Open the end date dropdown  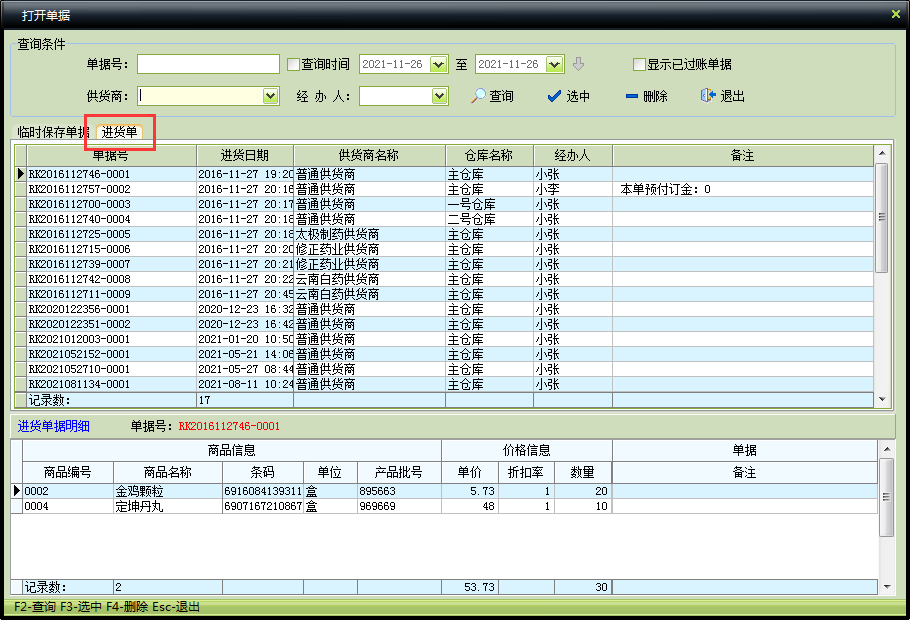point(555,64)
